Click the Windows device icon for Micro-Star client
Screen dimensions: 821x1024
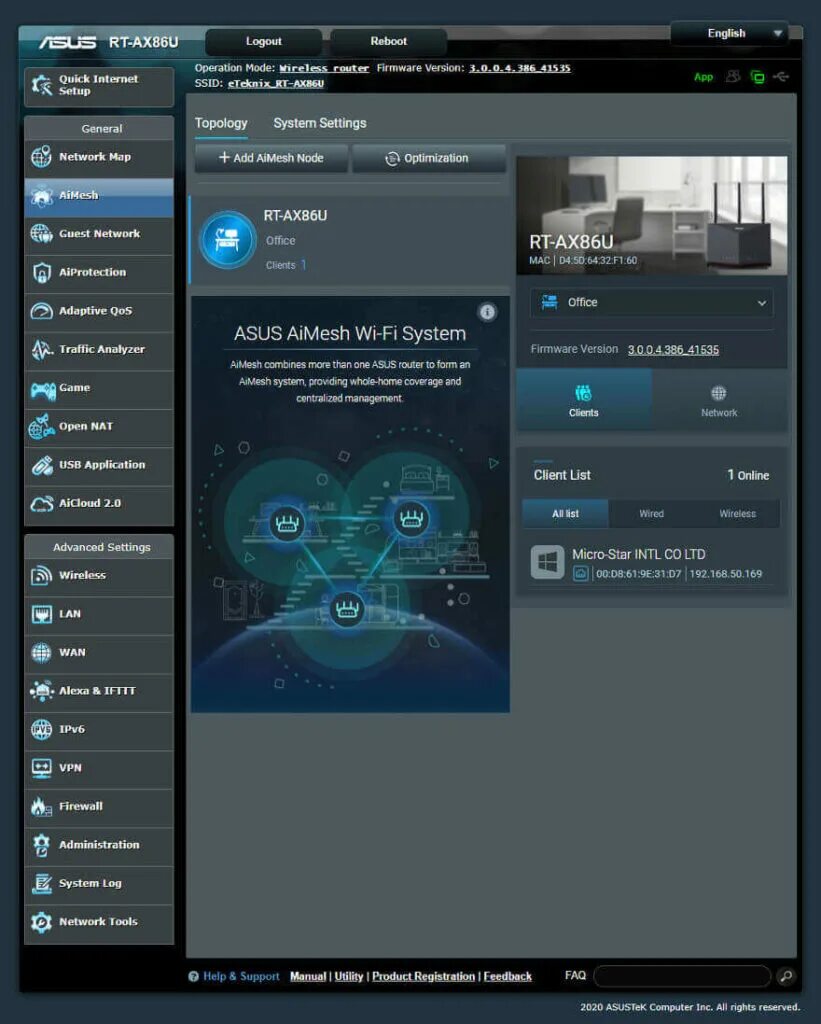coord(547,562)
